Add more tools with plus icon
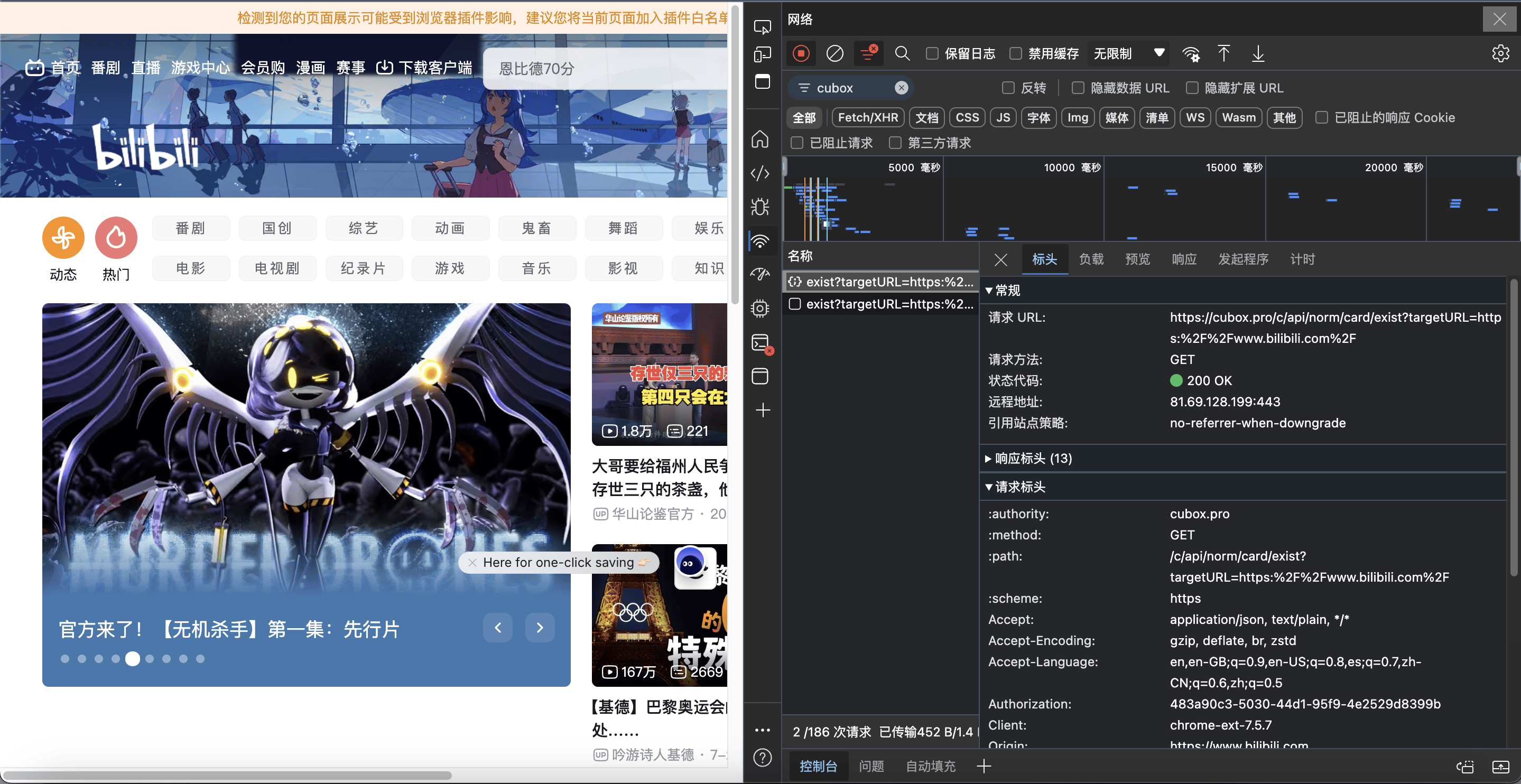The width and height of the screenshot is (1521, 784). click(x=763, y=410)
